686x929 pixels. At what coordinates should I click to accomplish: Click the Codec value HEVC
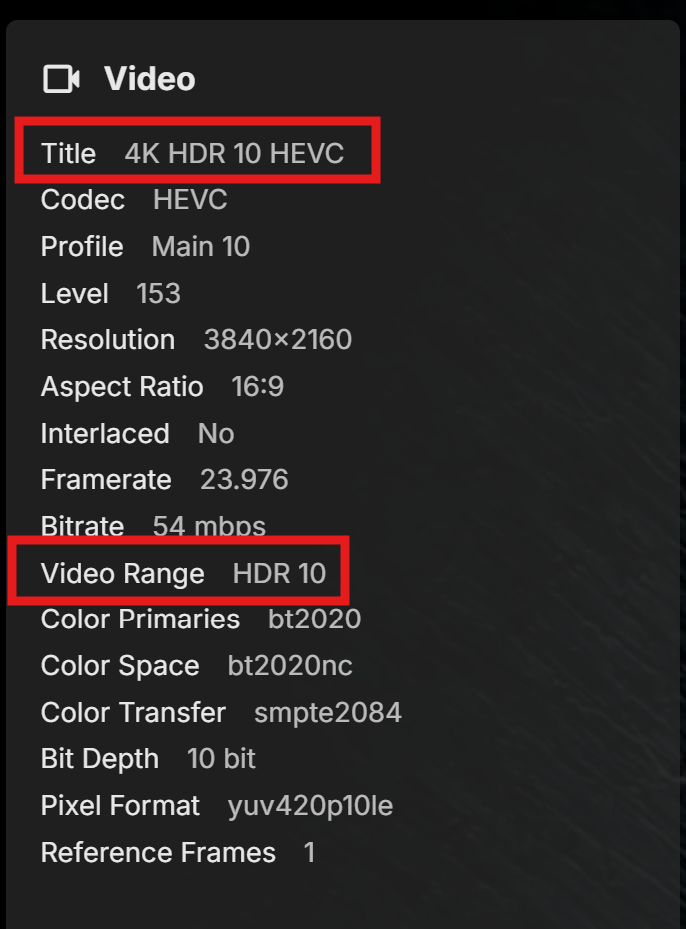(190, 200)
